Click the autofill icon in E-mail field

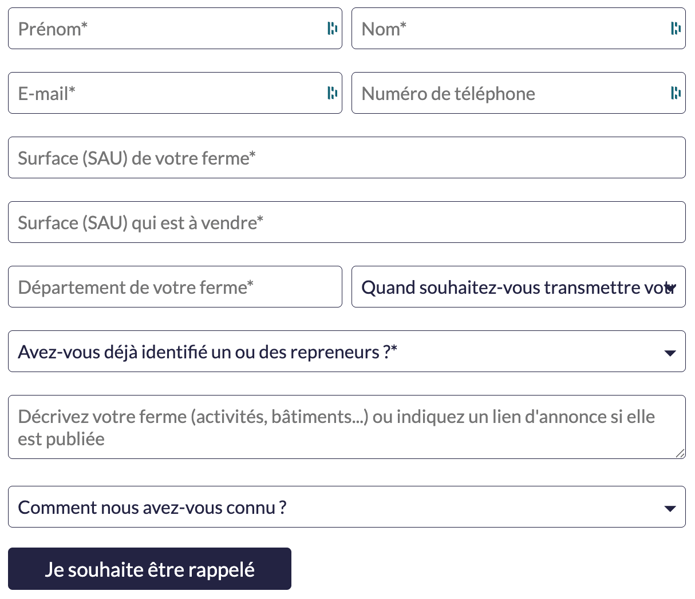(x=332, y=93)
